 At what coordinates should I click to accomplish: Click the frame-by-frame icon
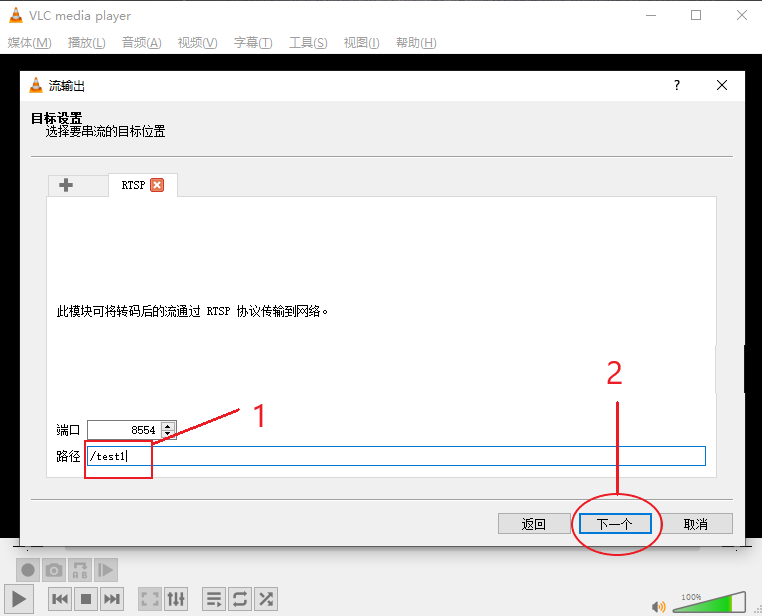tap(105, 570)
